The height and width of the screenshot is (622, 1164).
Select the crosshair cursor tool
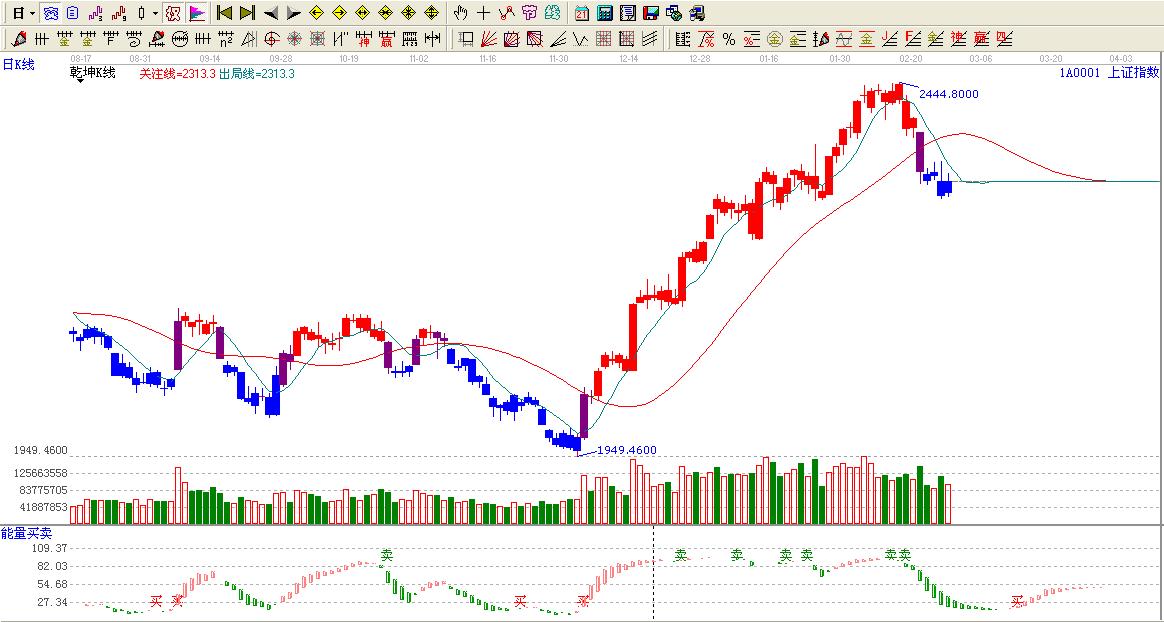[483, 13]
